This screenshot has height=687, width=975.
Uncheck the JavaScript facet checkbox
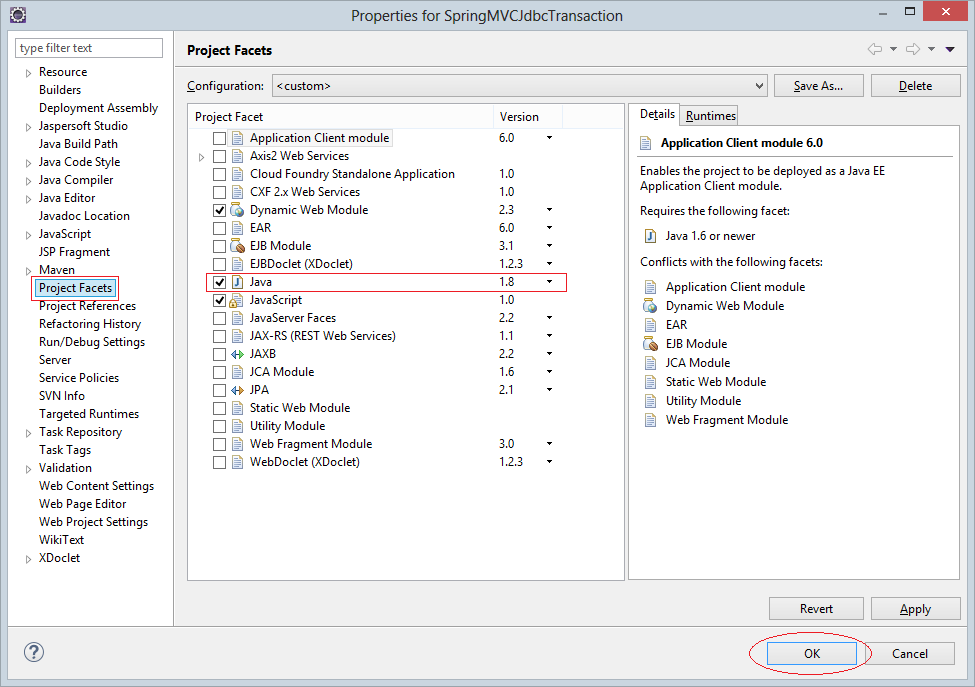click(x=219, y=300)
